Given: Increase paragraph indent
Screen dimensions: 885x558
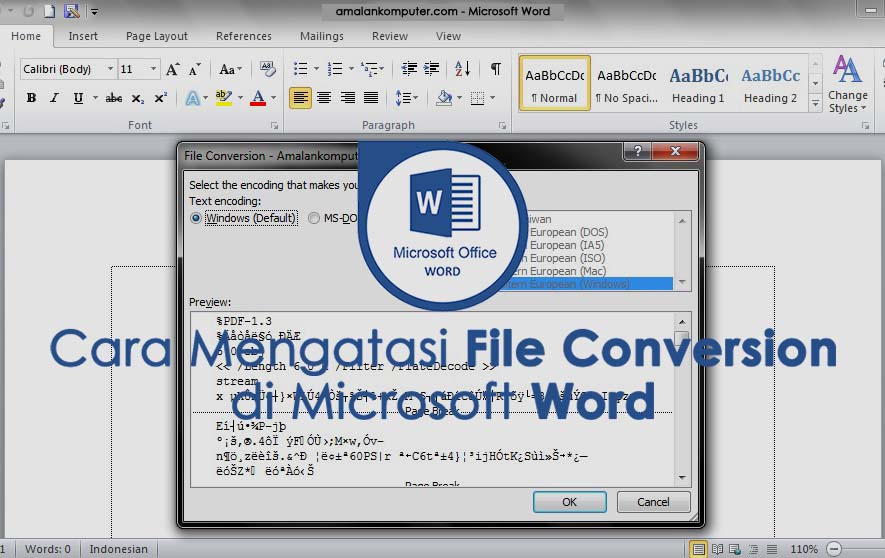Looking at the screenshot, I should coord(432,69).
